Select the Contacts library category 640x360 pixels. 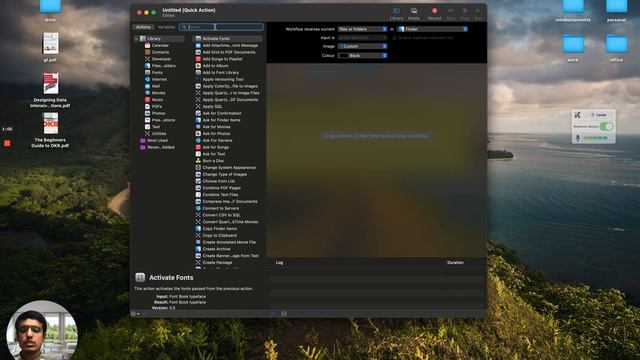[x=157, y=52]
